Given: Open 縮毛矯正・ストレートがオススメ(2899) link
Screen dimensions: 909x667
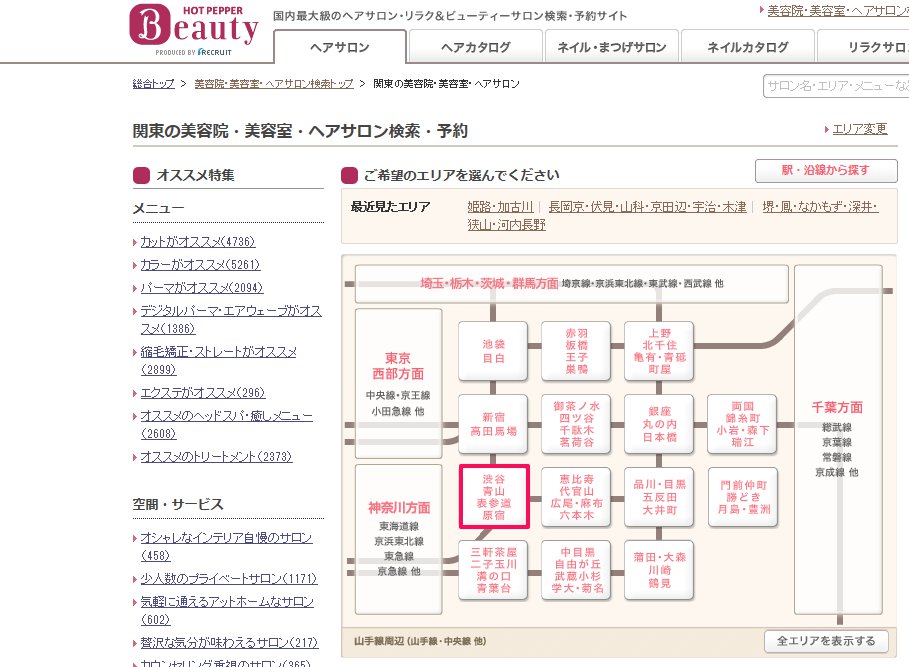Looking at the screenshot, I should click(219, 360).
